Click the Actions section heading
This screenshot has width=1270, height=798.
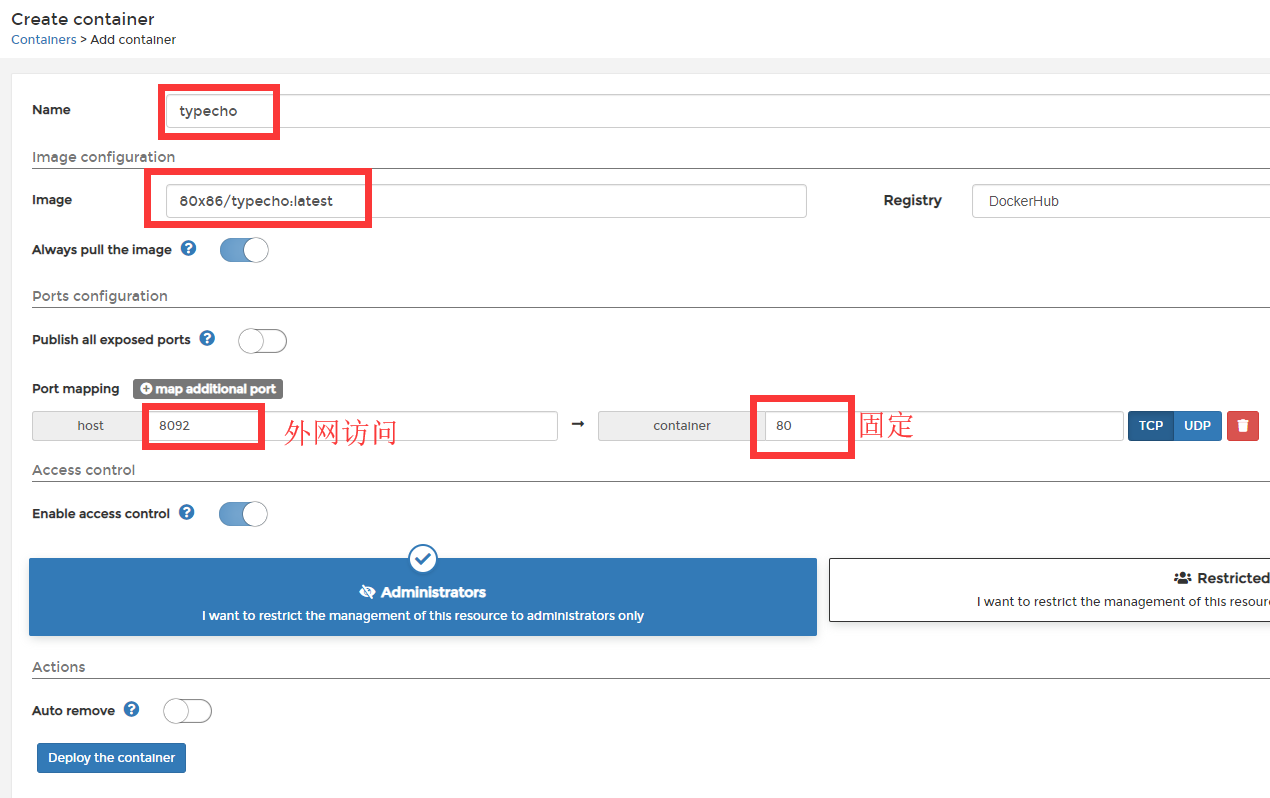pos(59,667)
